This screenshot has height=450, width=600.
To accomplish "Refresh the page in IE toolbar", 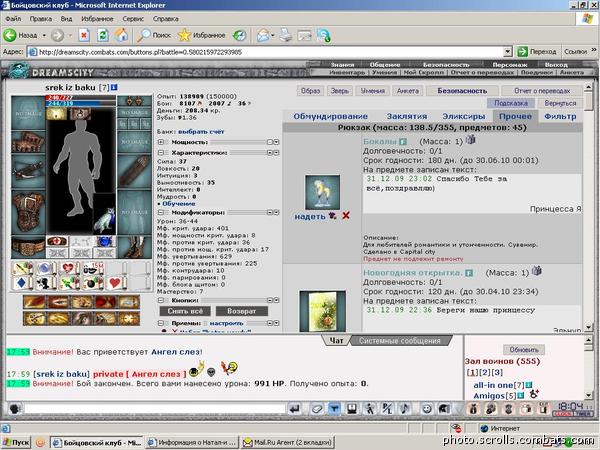I will click(103, 36).
